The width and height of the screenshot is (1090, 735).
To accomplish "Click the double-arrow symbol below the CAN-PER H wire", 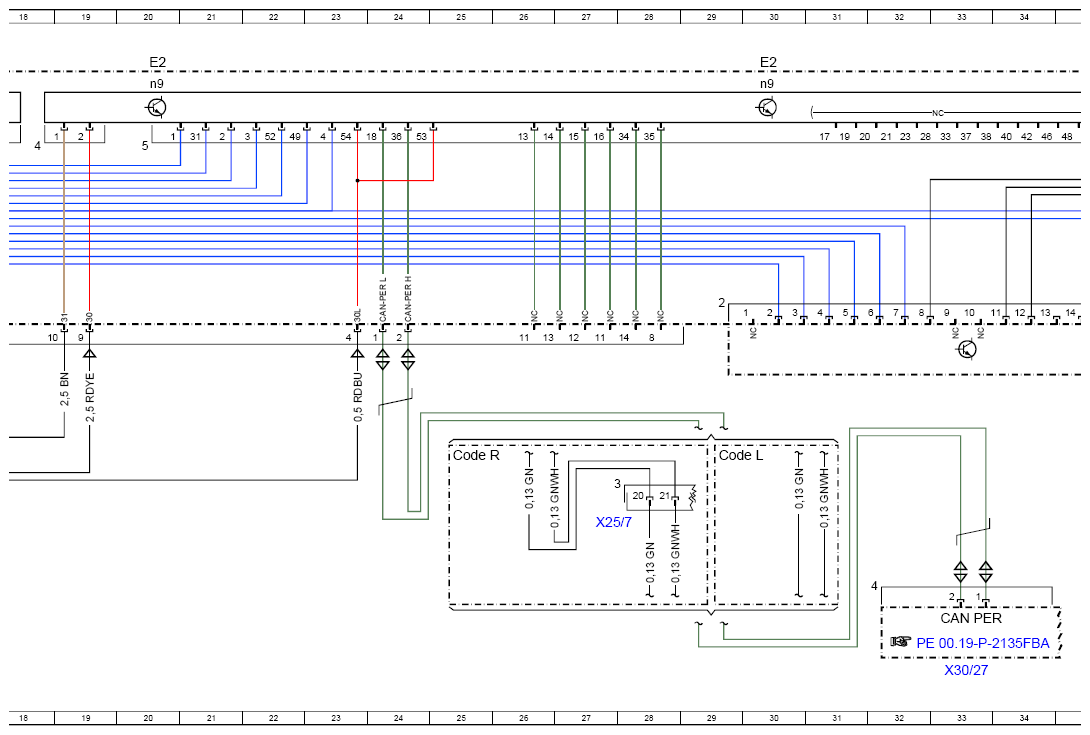I will point(408,360).
